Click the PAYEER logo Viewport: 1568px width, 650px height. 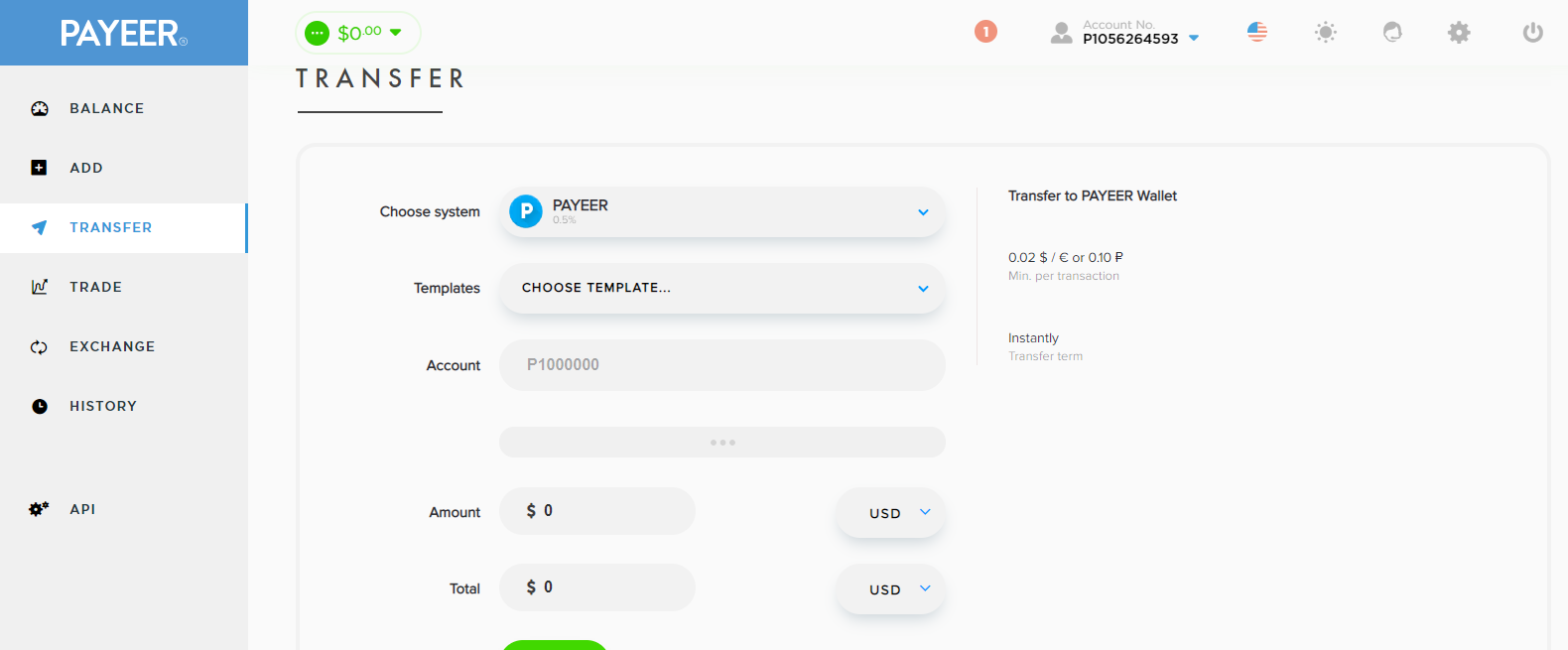pyautogui.click(x=123, y=34)
